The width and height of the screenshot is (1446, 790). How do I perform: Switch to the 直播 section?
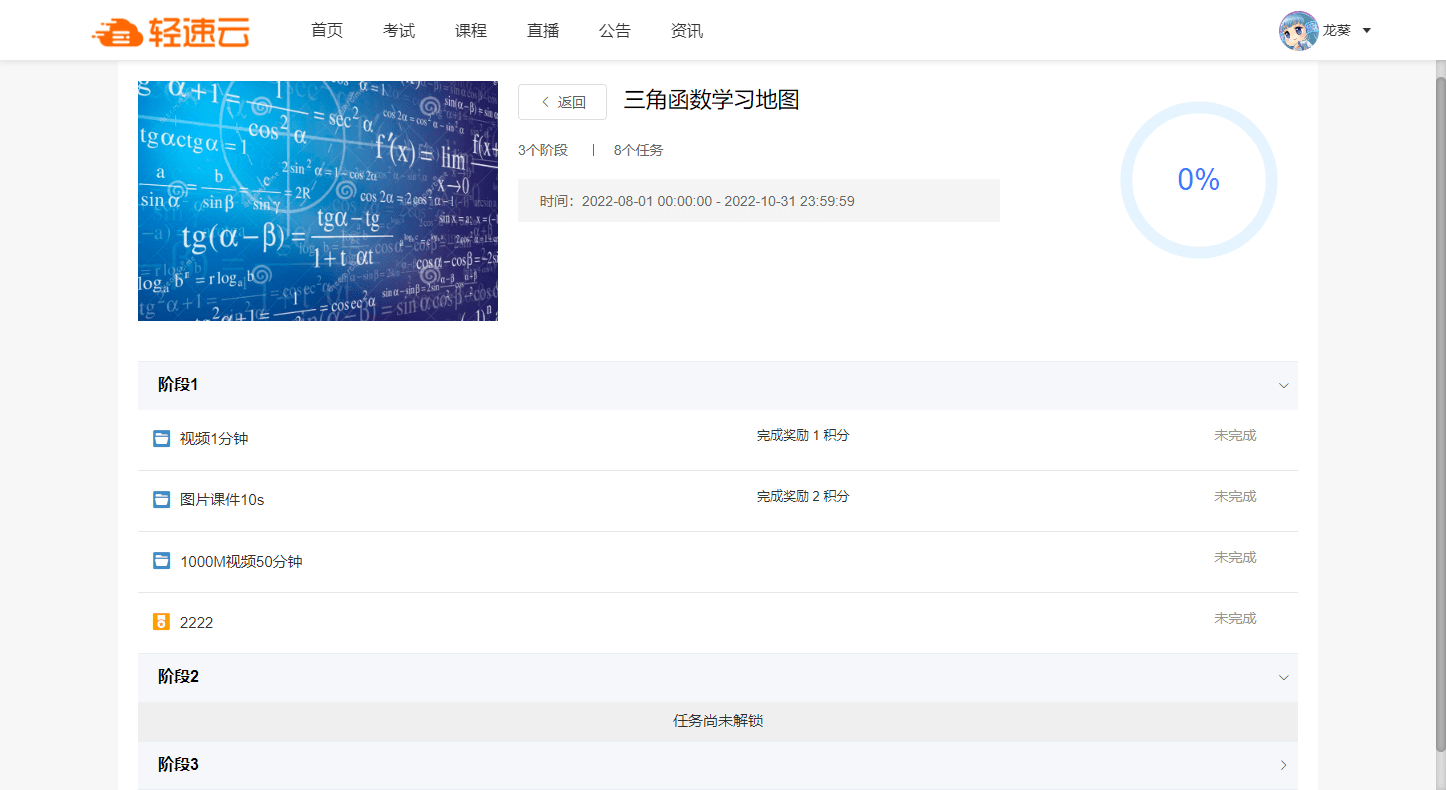click(x=543, y=31)
